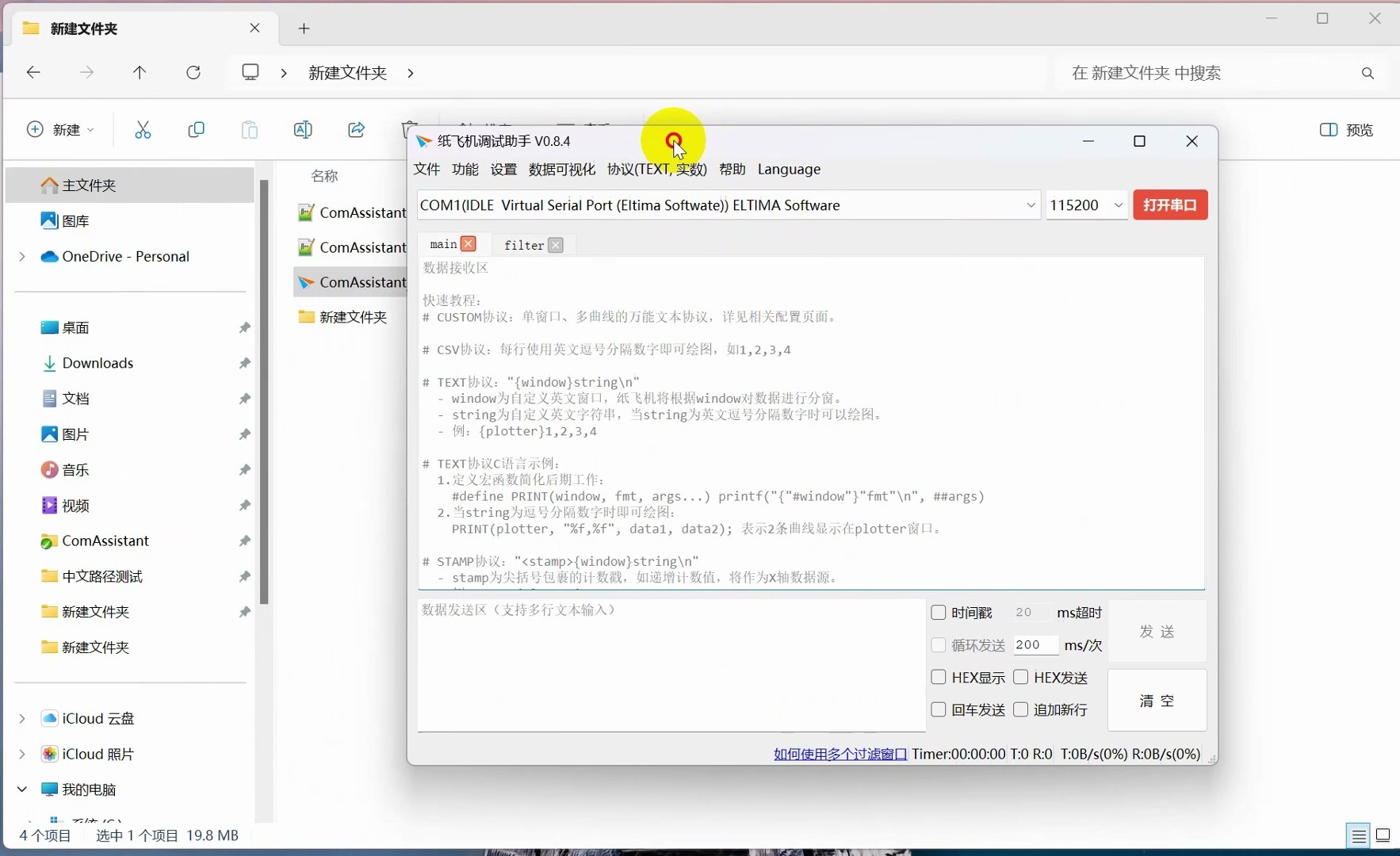Image resolution: width=1400 pixels, height=856 pixels.
Task: Click the navigation pane scrollbar
Action: (x=264, y=392)
